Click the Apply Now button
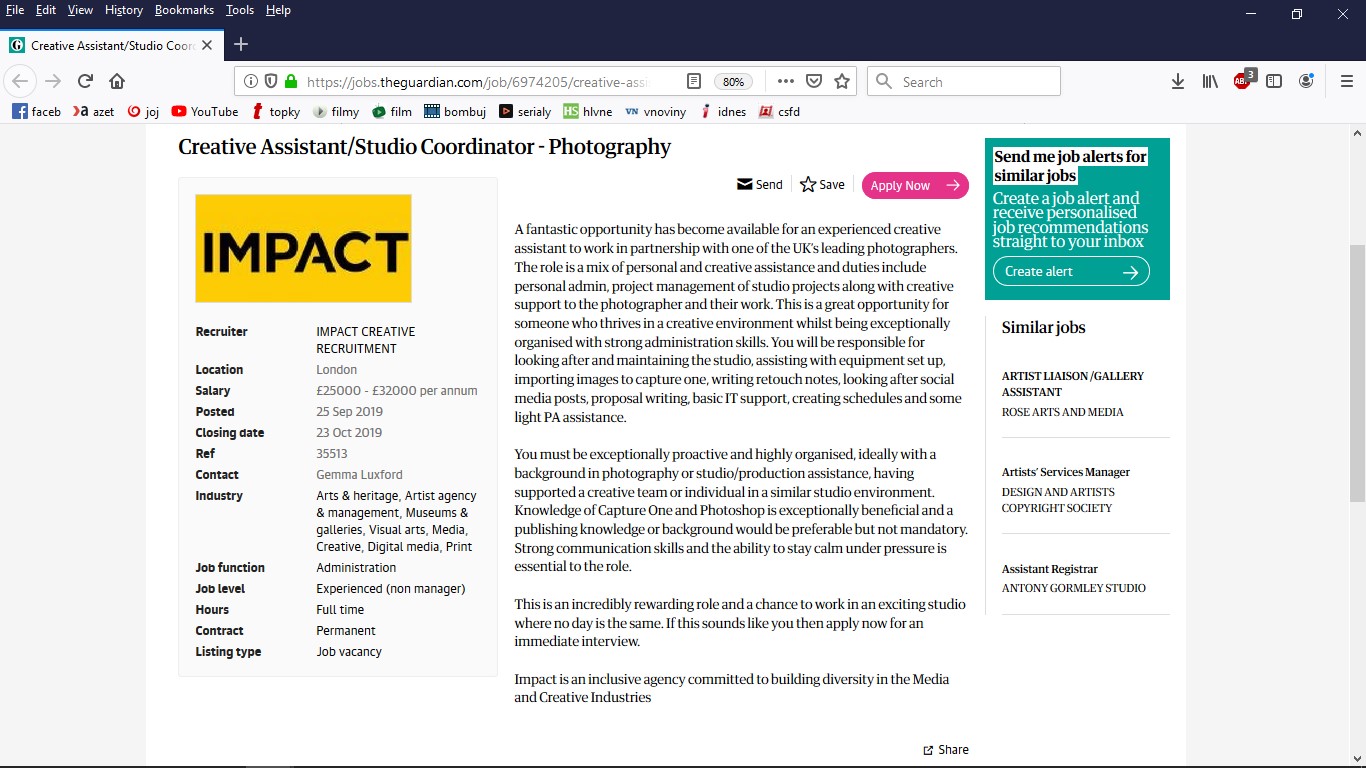The width and height of the screenshot is (1366, 768). 915,185
